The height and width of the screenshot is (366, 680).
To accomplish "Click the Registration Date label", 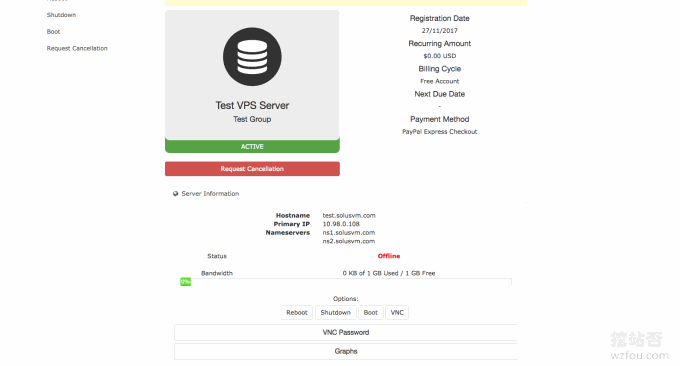I will 439,18.
